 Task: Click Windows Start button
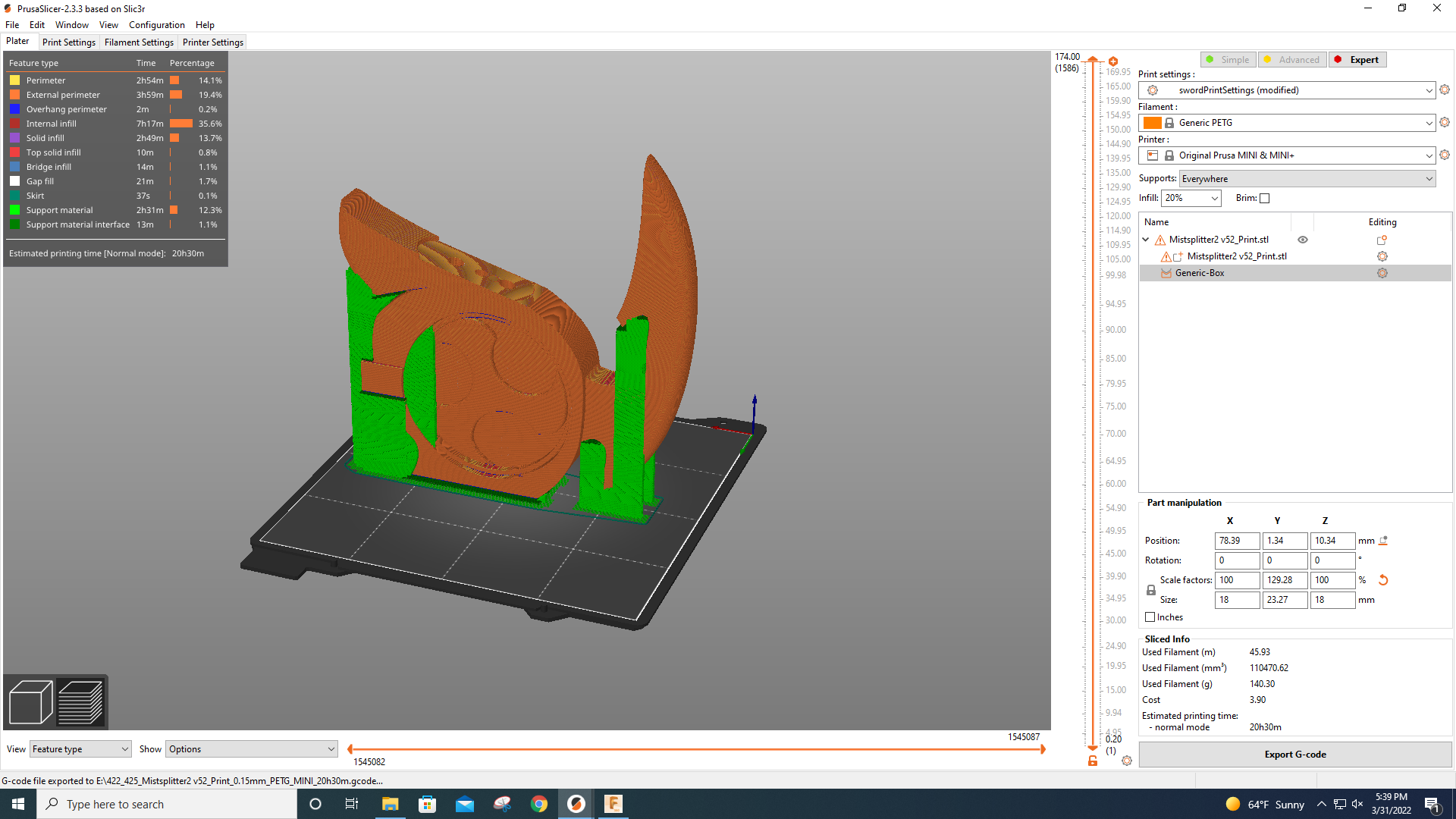coord(18,804)
